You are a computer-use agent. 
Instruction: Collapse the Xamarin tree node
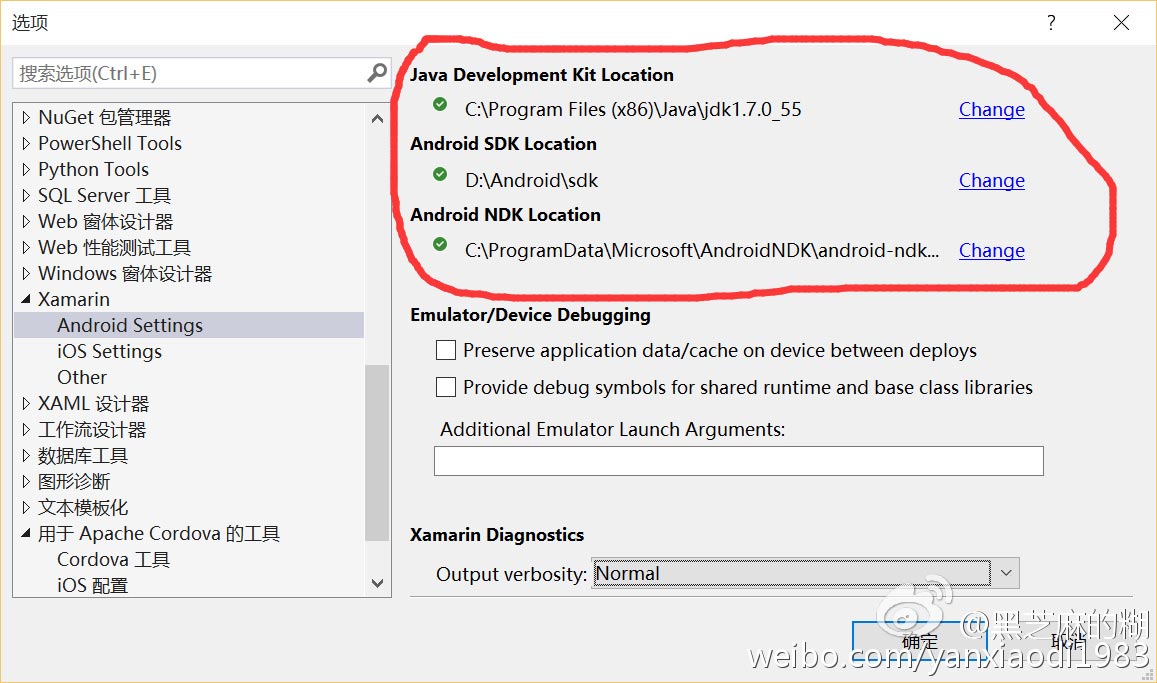point(26,299)
